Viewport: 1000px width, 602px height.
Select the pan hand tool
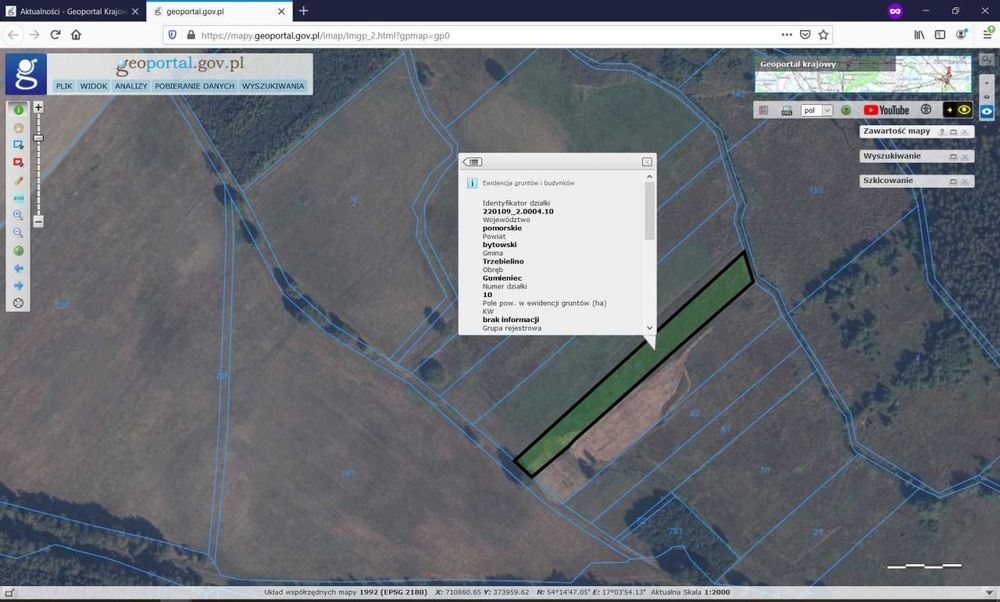click(18, 128)
